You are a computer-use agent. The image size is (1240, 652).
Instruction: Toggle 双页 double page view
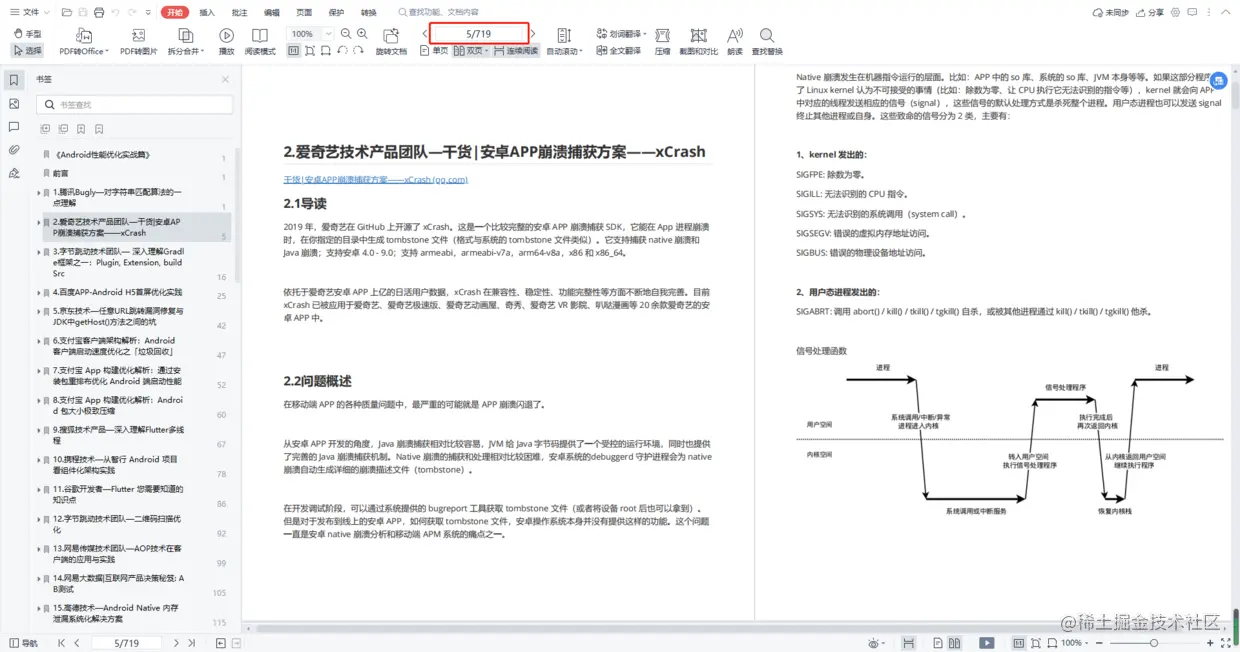tap(471, 50)
